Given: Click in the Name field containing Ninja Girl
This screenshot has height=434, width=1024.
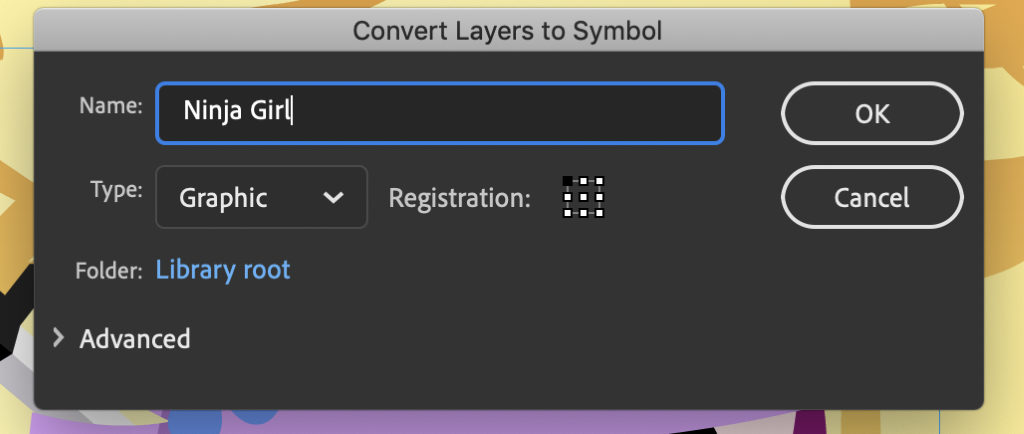Looking at the screenshot, I should 440,113.
